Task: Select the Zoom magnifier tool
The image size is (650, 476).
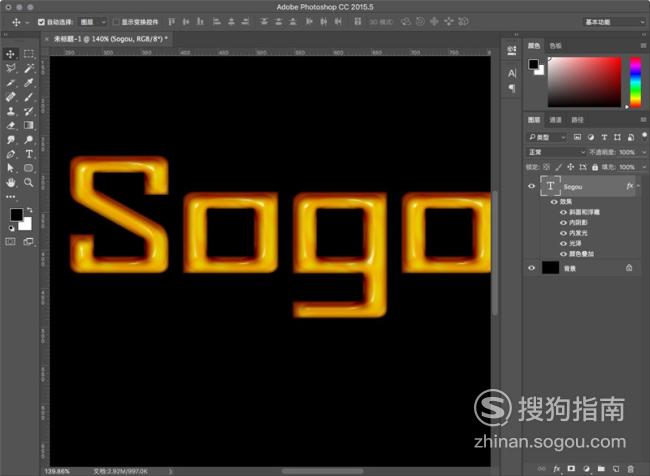Action: pyautogui.click(x=29, y=182)
